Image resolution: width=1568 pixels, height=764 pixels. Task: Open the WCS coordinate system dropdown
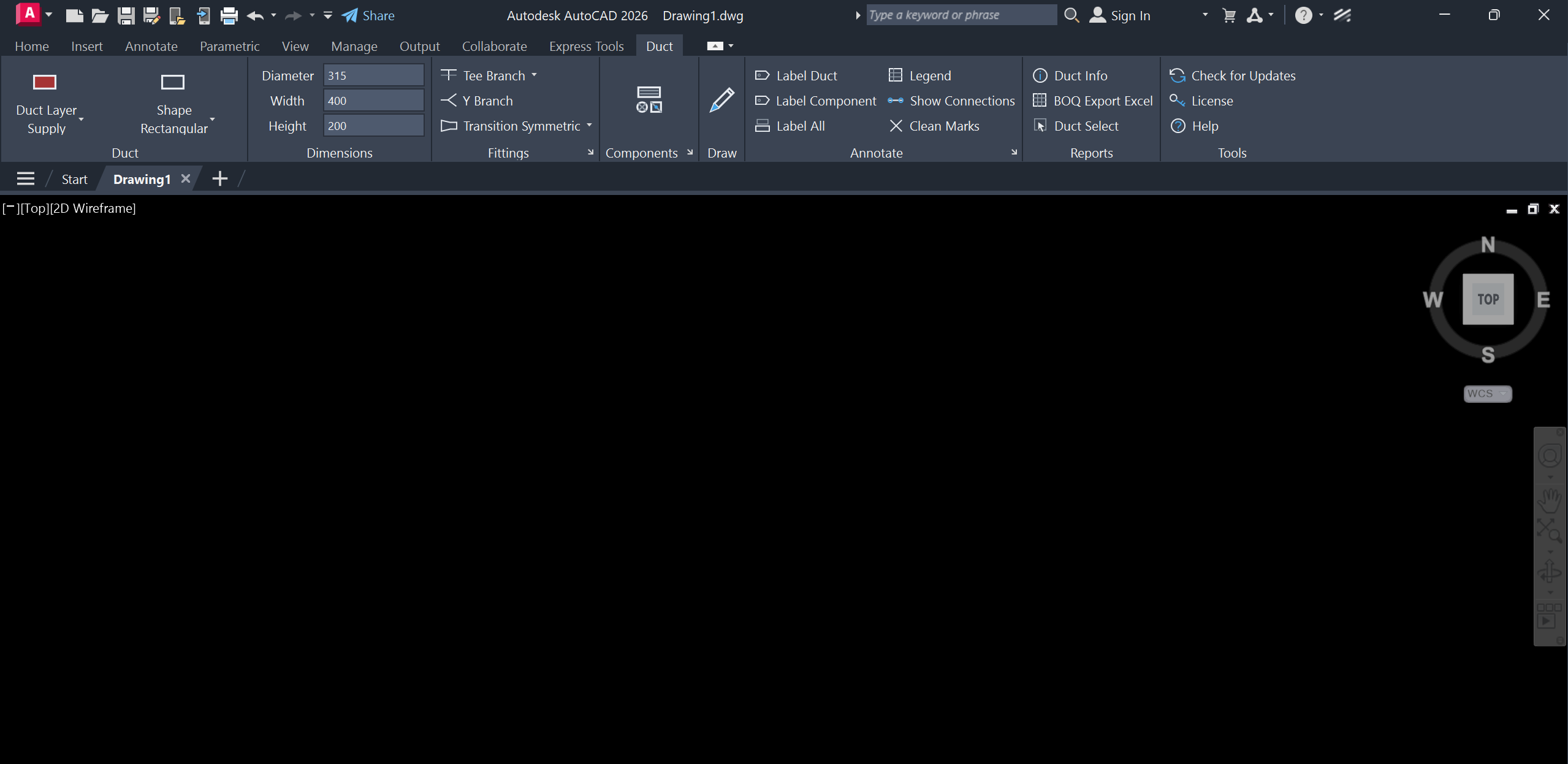point(1488,394)
